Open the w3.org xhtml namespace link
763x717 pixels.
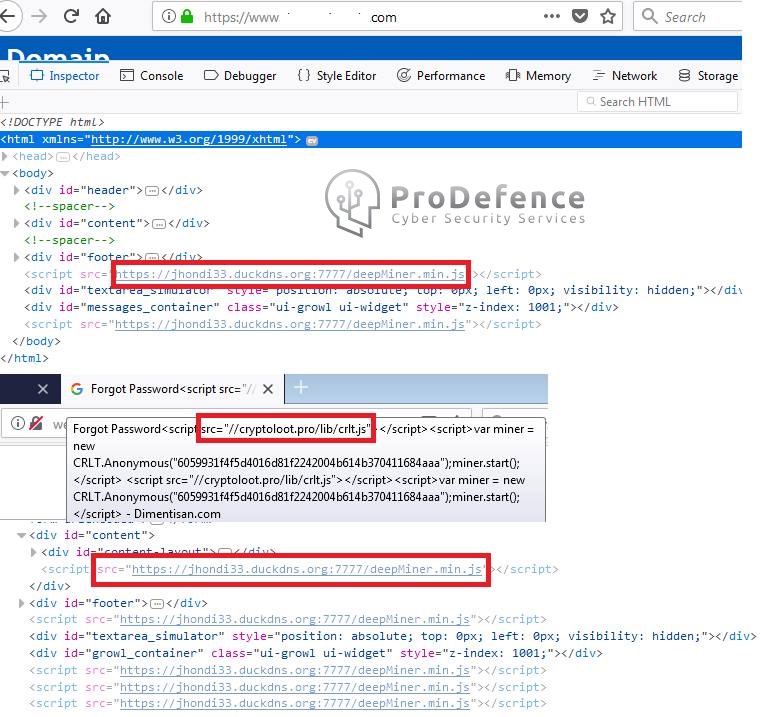coord(189,139)
